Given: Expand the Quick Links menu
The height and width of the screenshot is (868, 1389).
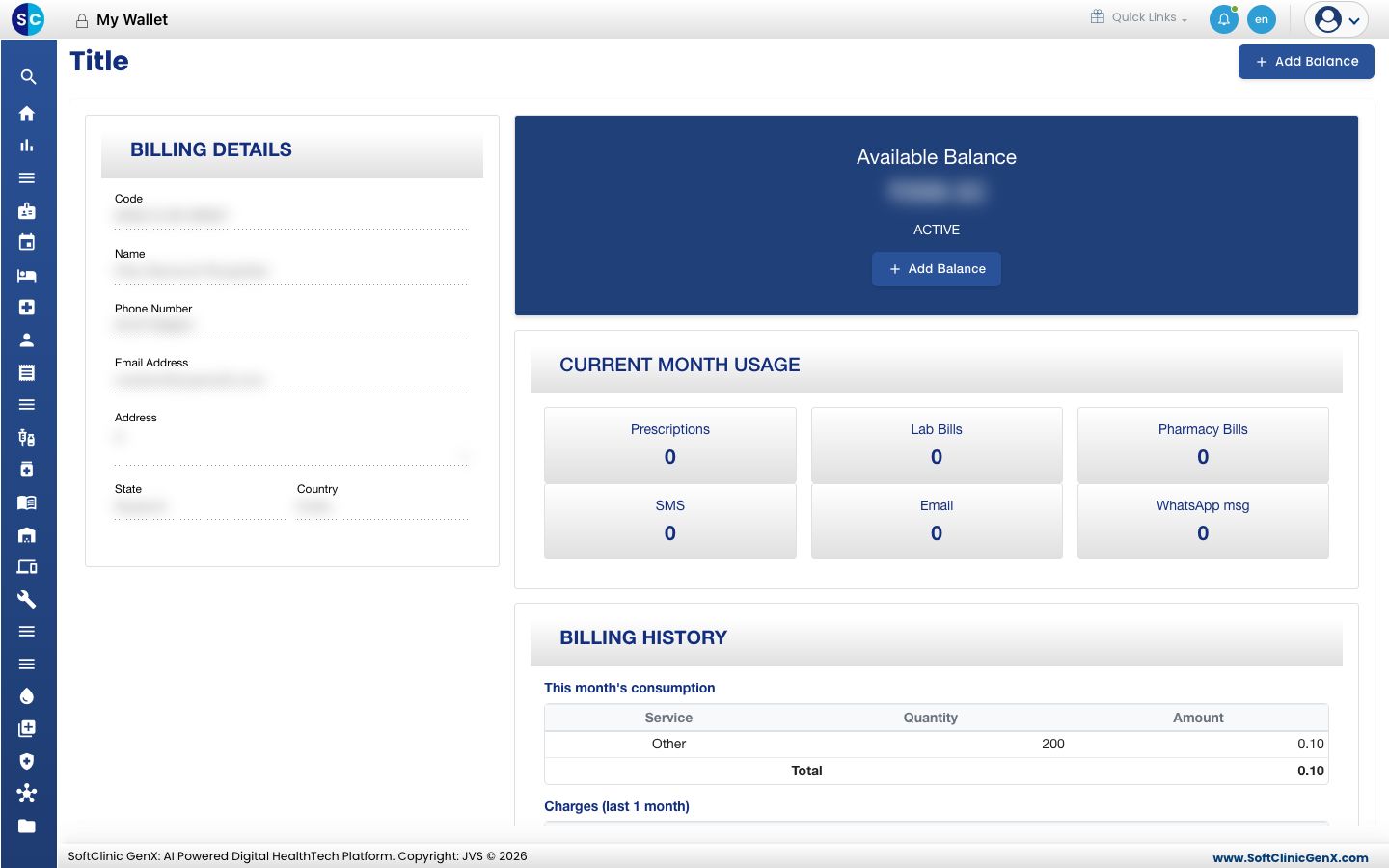Looking at the screenshot, I should 1139,17.
